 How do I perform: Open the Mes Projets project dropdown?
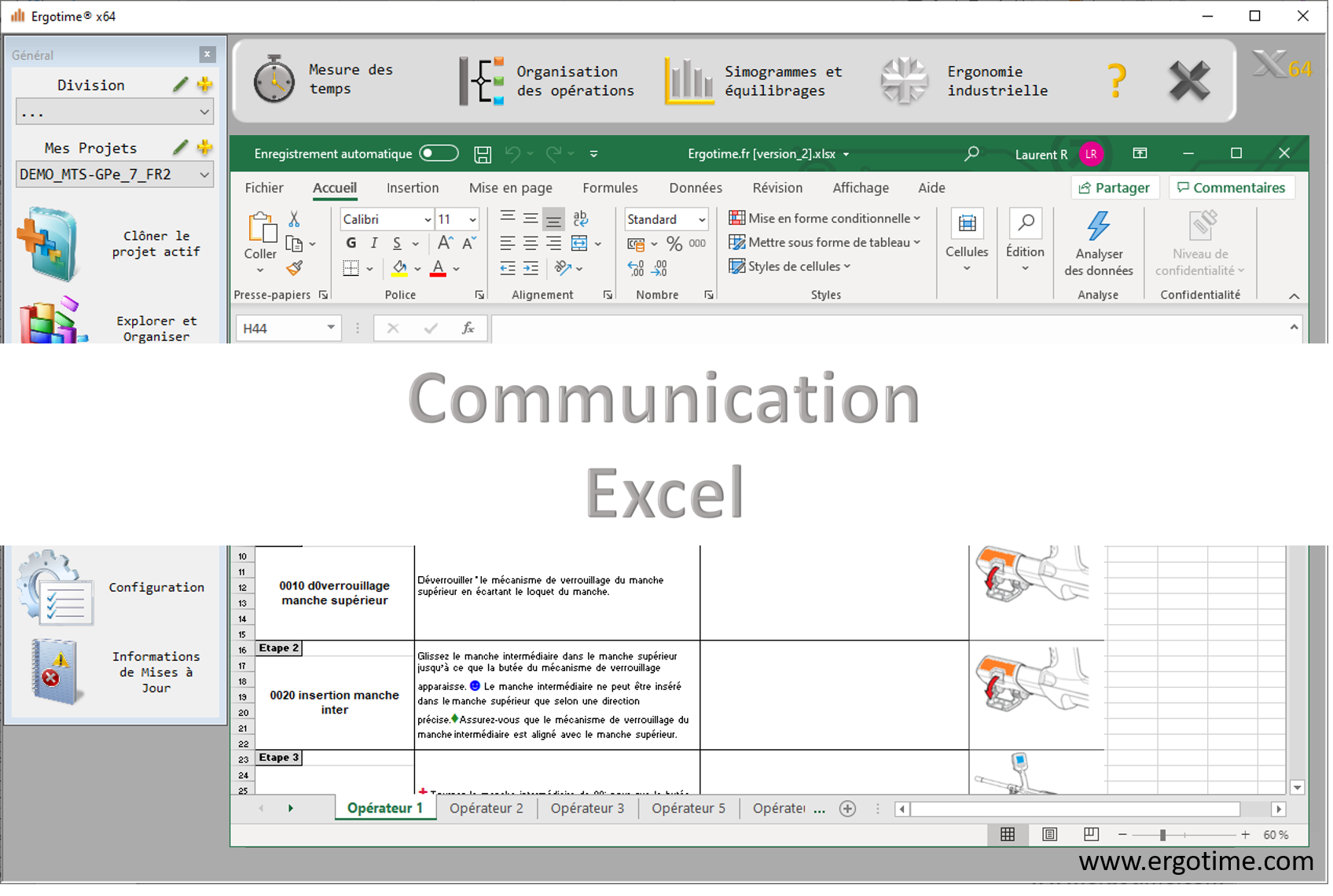click(115, 174)
